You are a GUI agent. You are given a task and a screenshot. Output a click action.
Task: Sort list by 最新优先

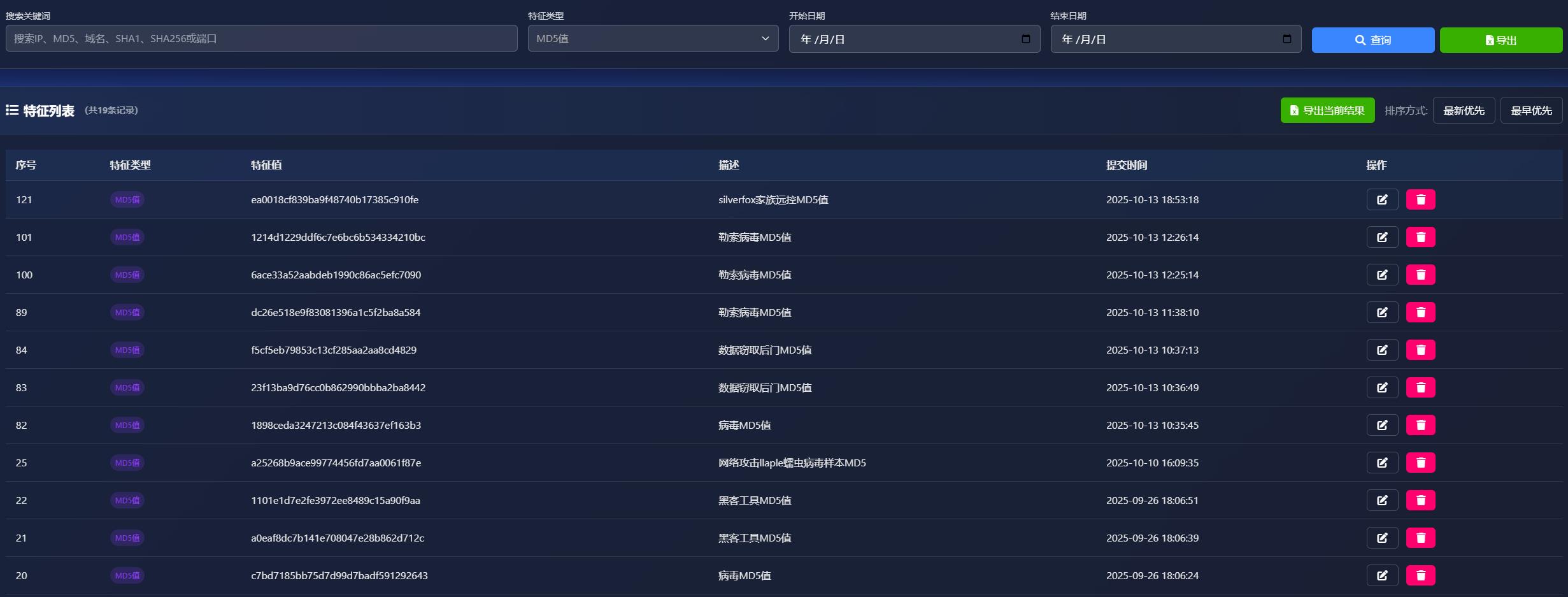(1463, 111)
